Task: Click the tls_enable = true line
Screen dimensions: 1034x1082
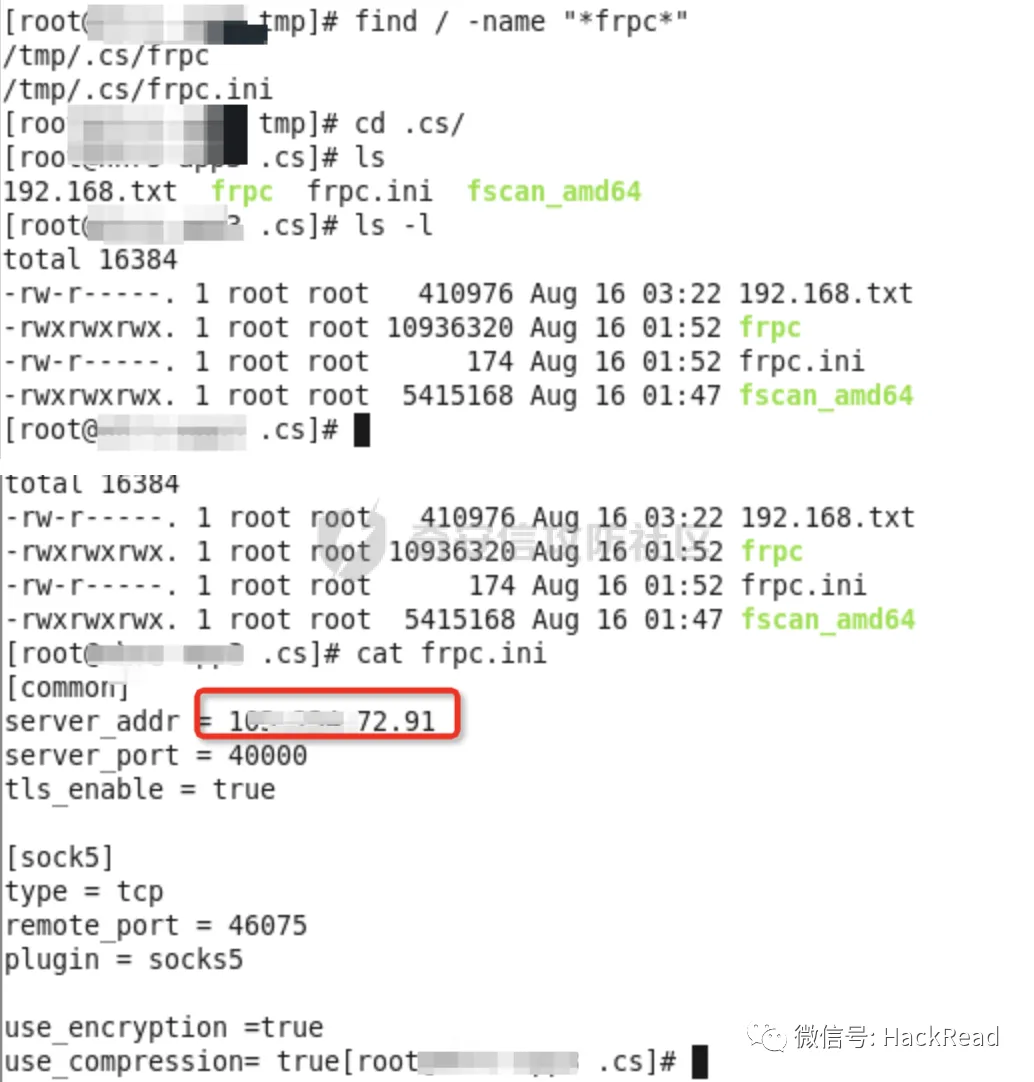Action: [x=140, y=790]
